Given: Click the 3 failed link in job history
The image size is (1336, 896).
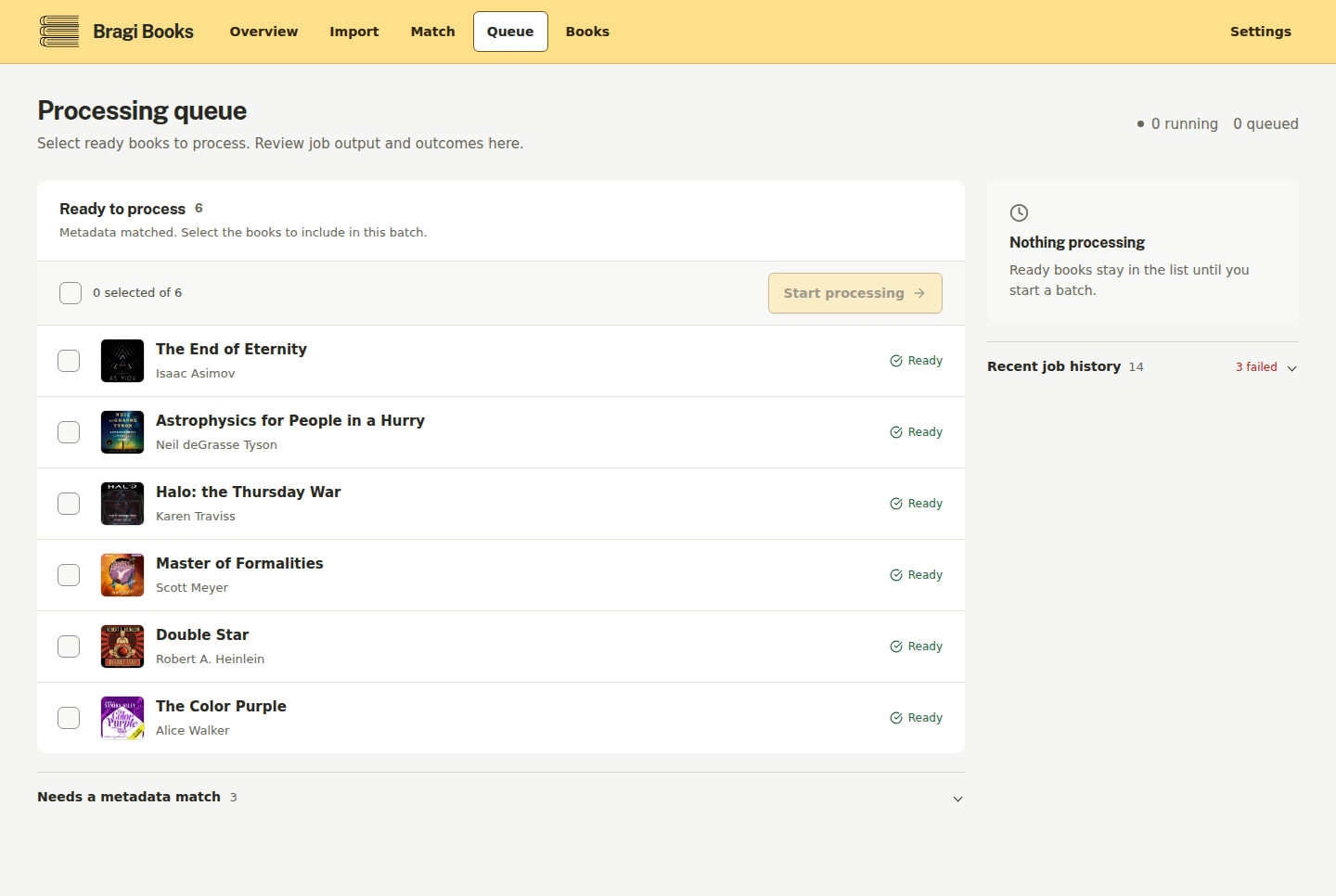Looking at the screenshot, I should click(x=1256, y=367).
